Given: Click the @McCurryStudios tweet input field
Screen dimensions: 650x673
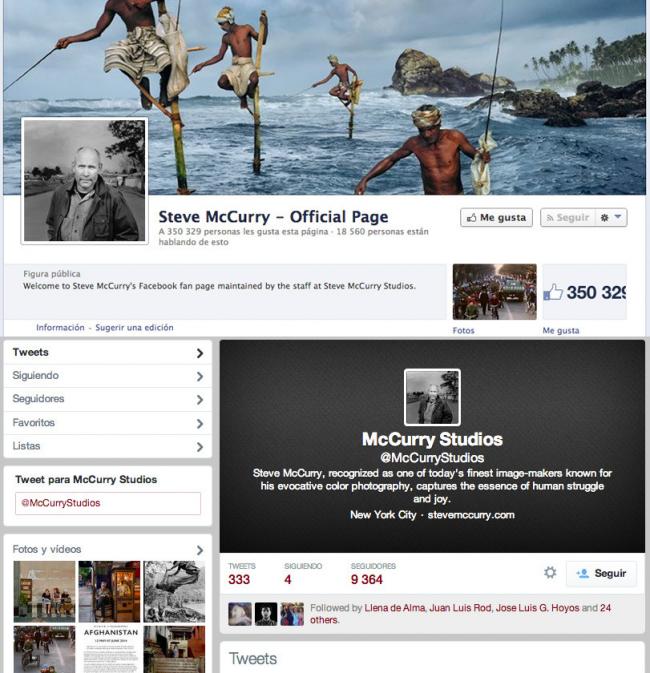Looking at the screenshot, I should pyautogui.click(x=108, y=503).
